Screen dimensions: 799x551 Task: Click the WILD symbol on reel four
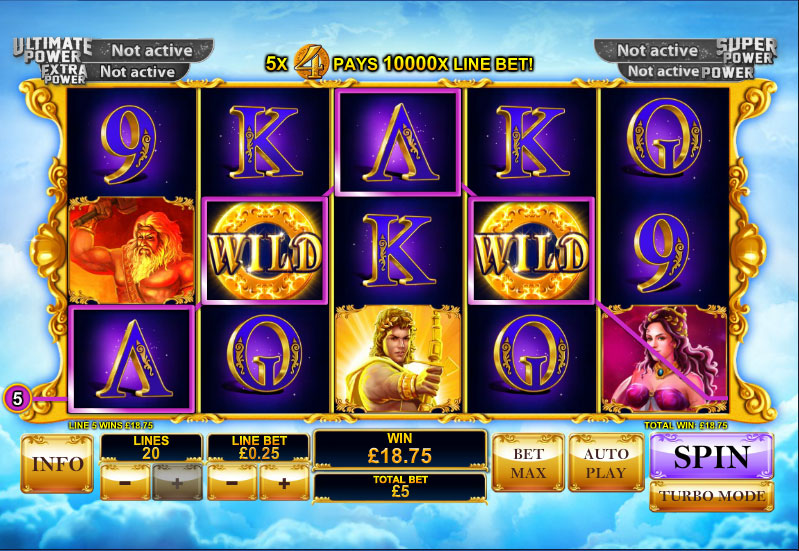point(531,251)
